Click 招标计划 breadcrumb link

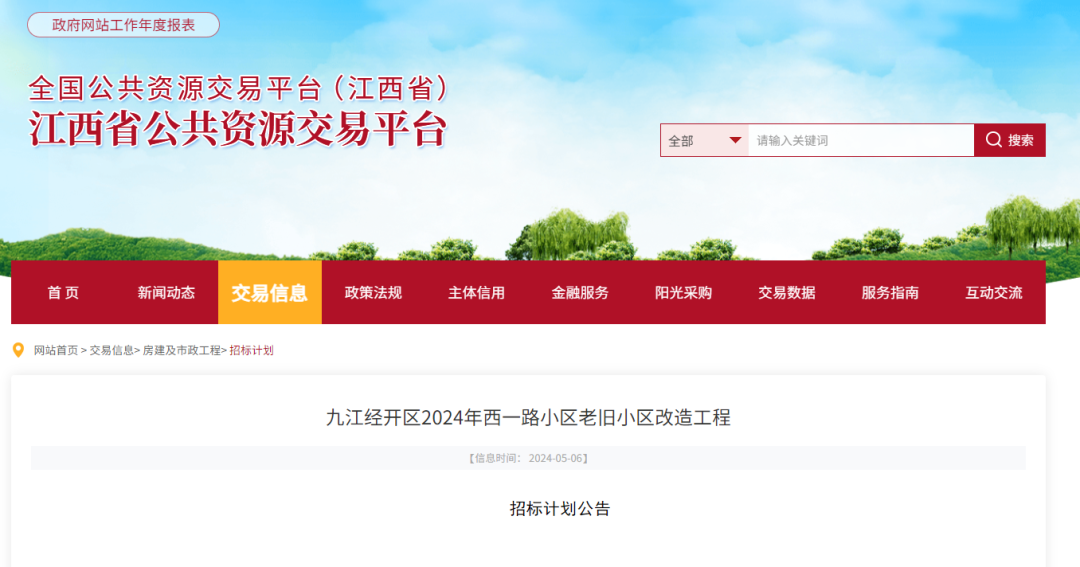point(251,351)
